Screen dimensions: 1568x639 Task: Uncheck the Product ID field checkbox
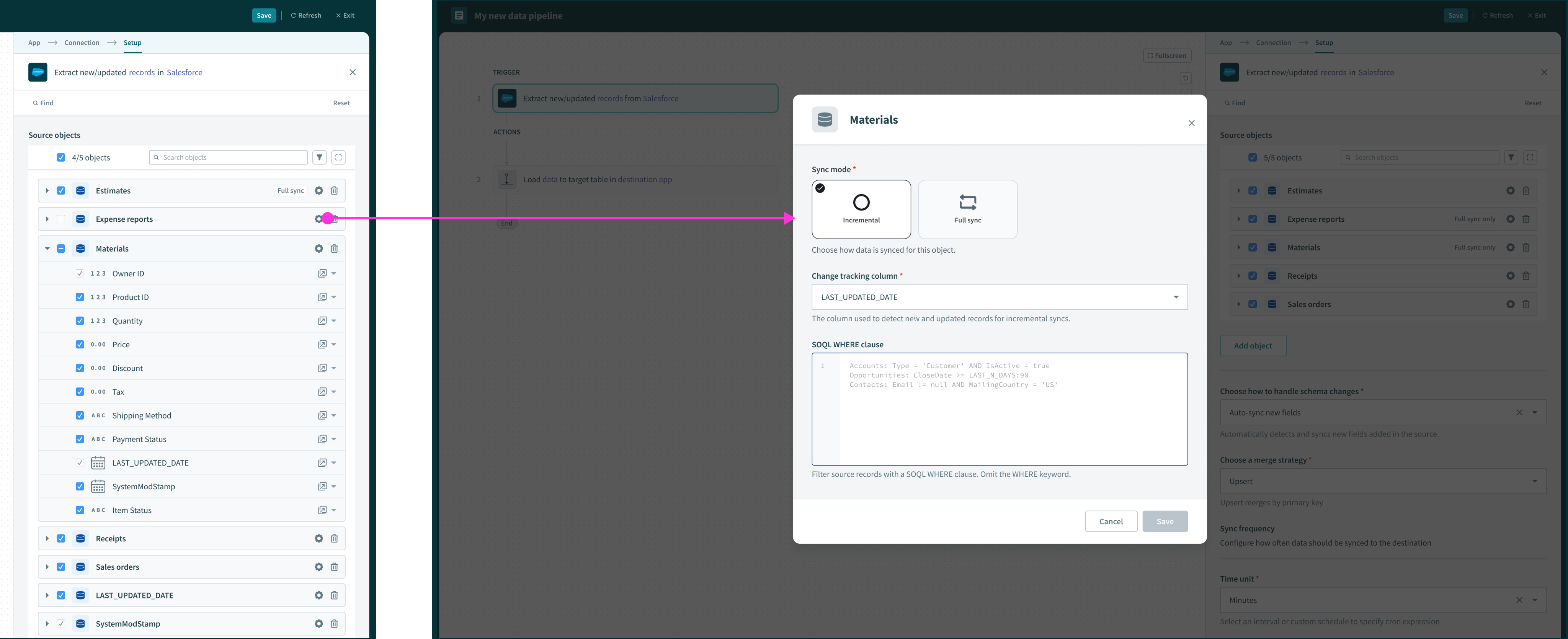click(x=80, y=297)
